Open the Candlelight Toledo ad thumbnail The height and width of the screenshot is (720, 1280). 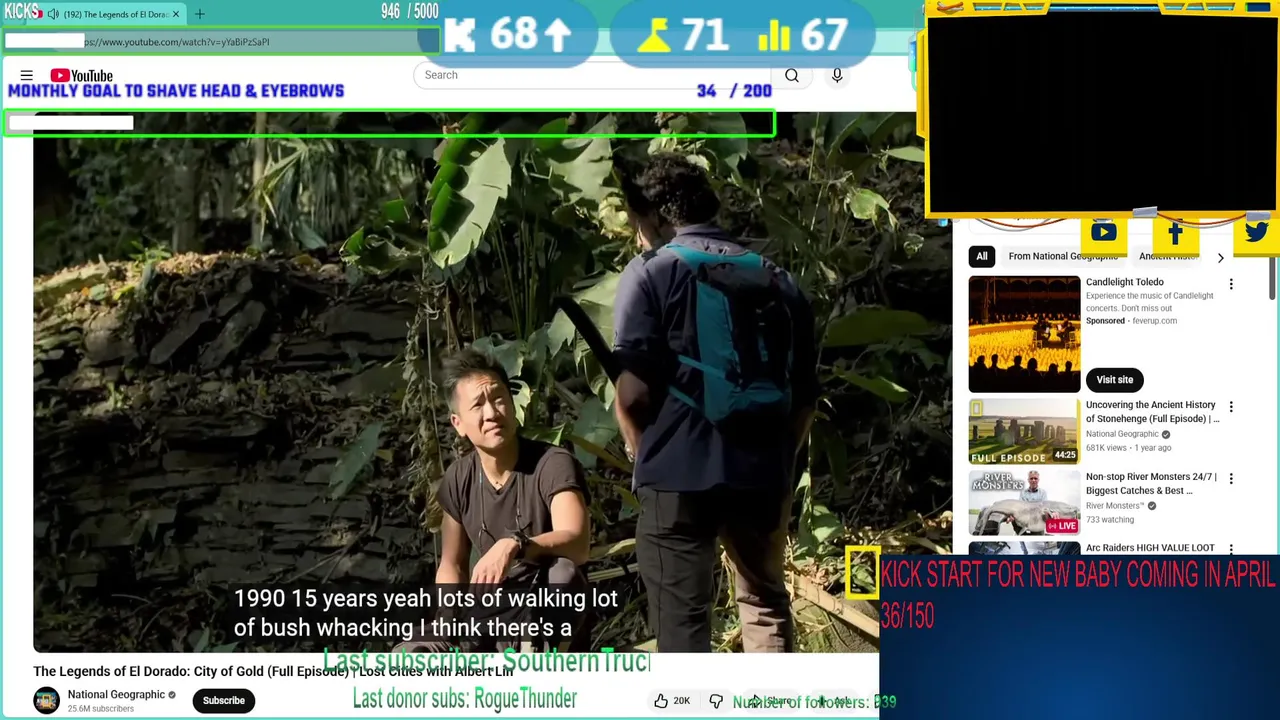1024,334
